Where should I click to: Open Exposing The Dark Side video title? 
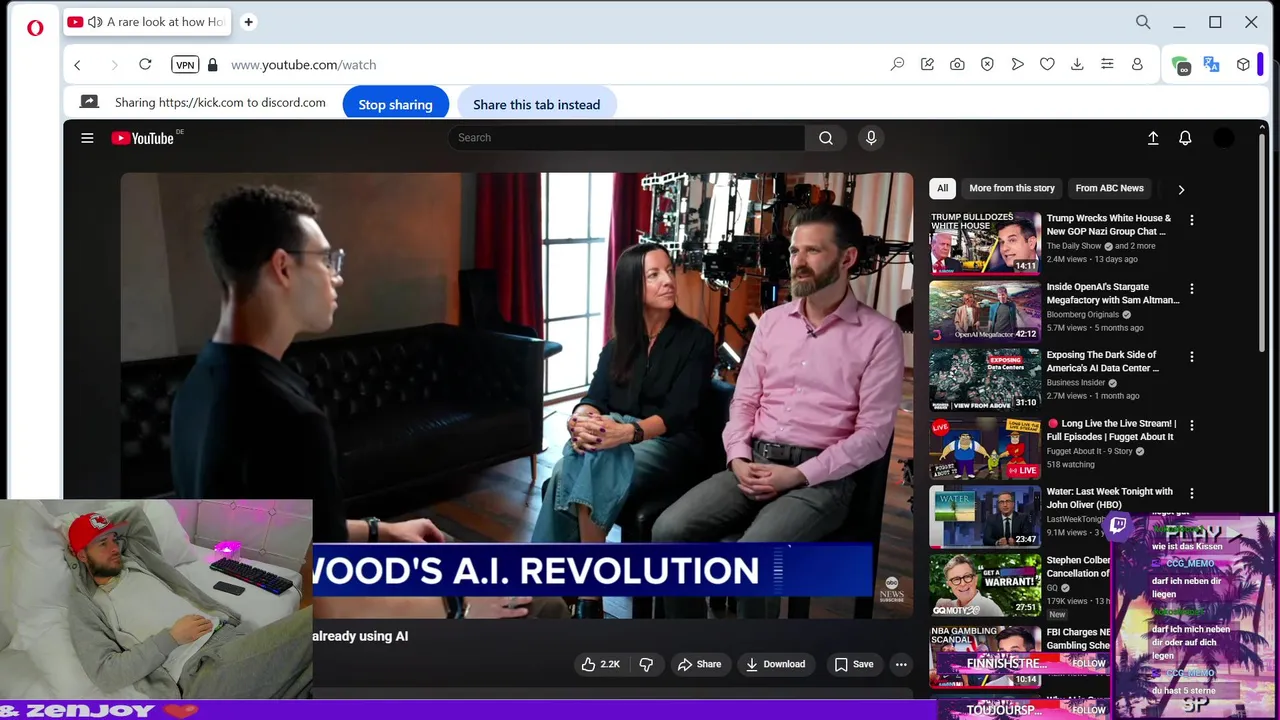(1103, 361)
